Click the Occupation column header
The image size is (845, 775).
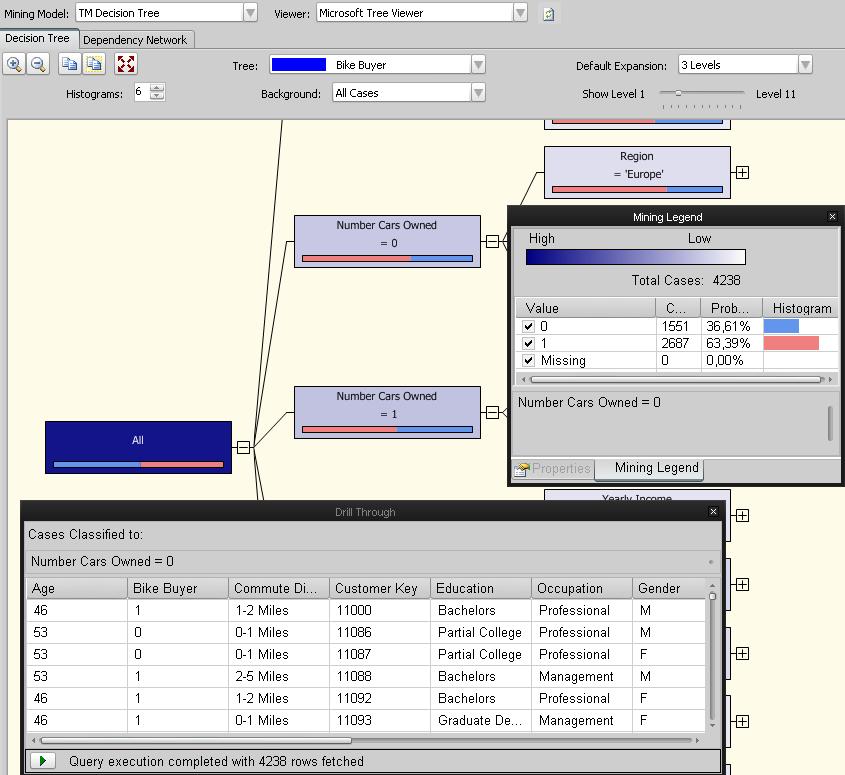click(x=581, y=588)
